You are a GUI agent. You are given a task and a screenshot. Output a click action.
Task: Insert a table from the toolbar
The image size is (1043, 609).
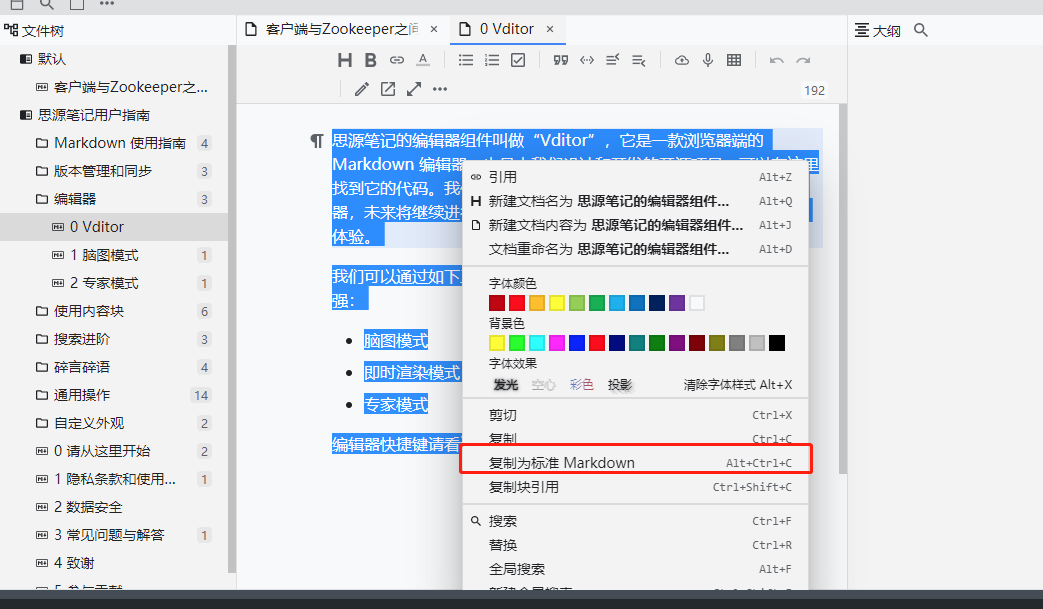point(734,60)
